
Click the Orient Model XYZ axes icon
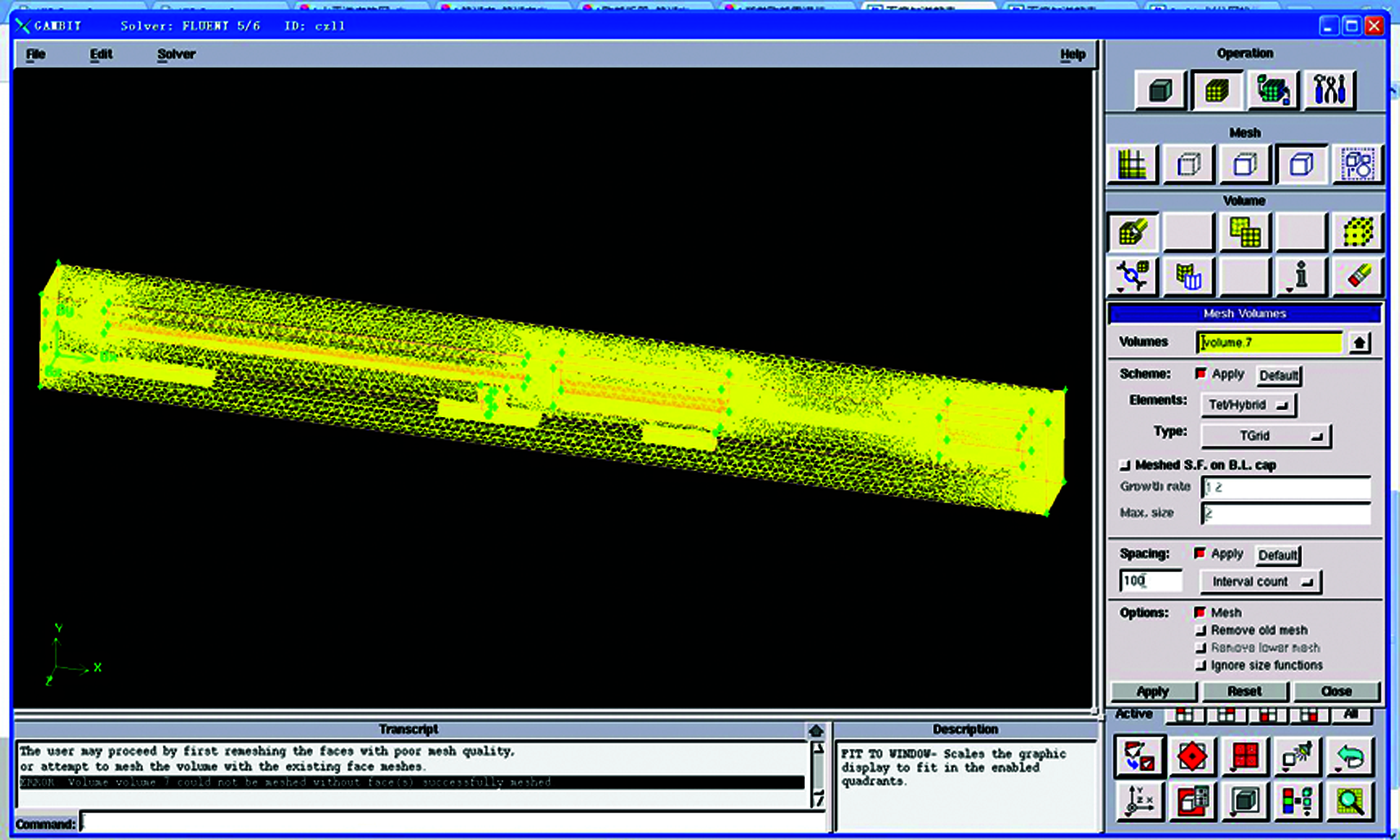pos(1139,801)
